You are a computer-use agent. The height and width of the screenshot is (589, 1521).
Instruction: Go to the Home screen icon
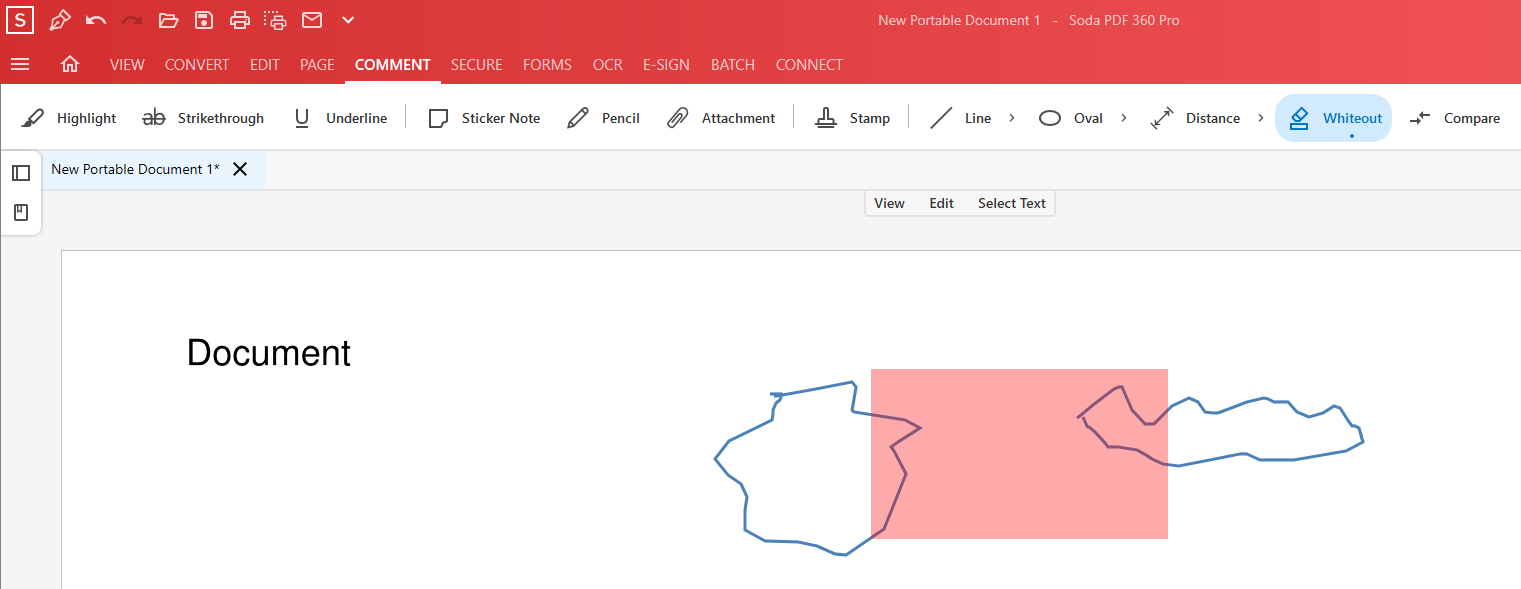pyautogui.click(x=70, y=64)
